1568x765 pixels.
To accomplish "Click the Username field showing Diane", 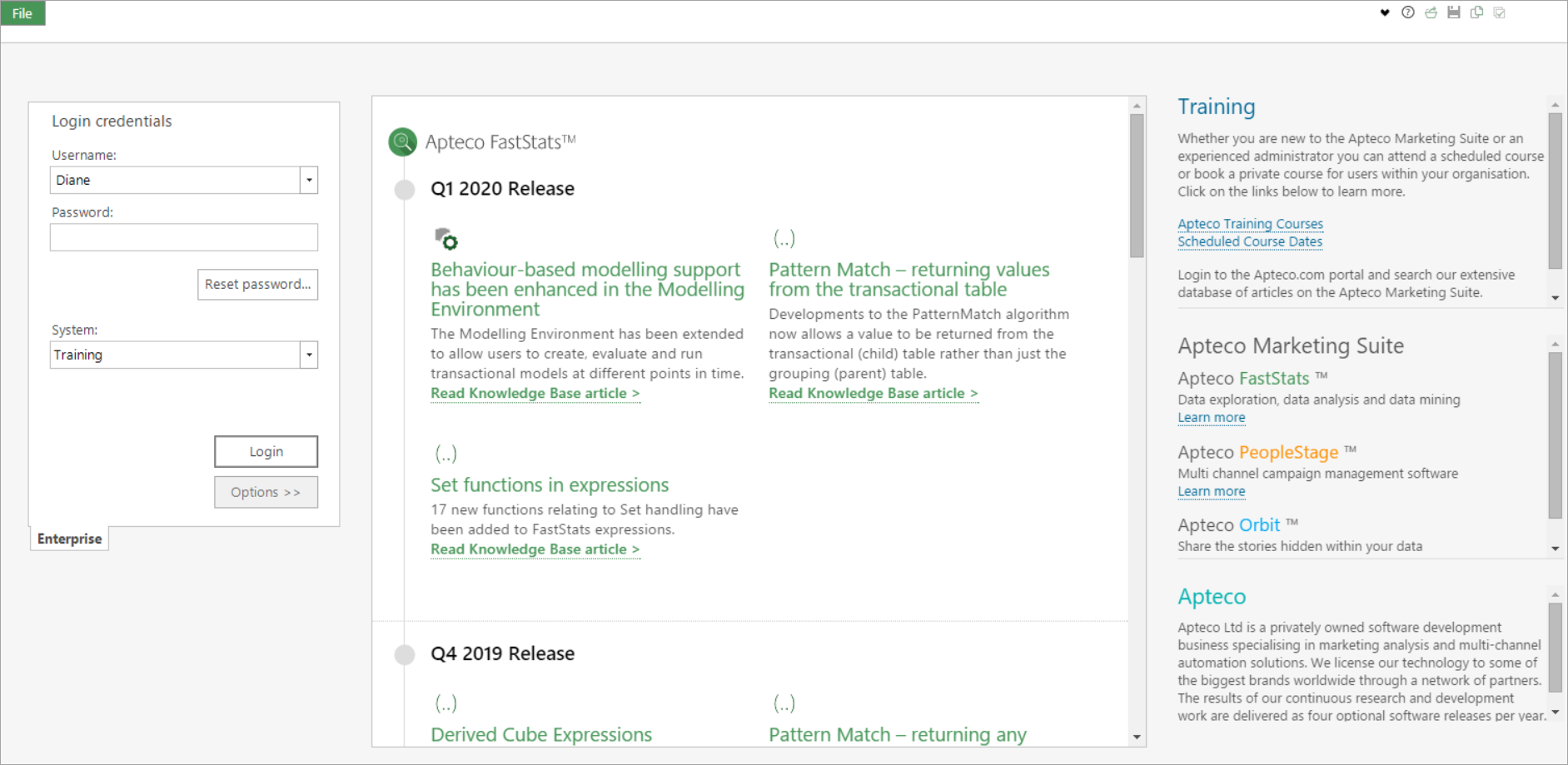I will 175,180.
